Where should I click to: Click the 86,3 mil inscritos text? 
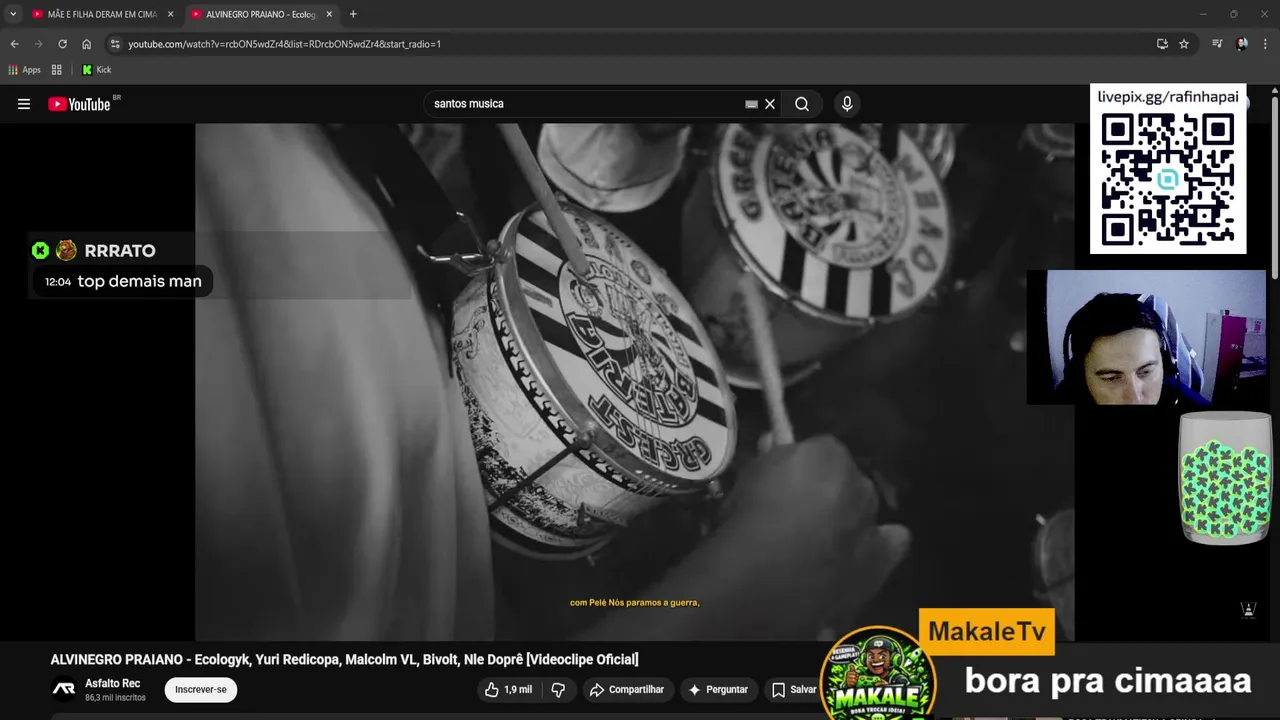coord(115,697)
